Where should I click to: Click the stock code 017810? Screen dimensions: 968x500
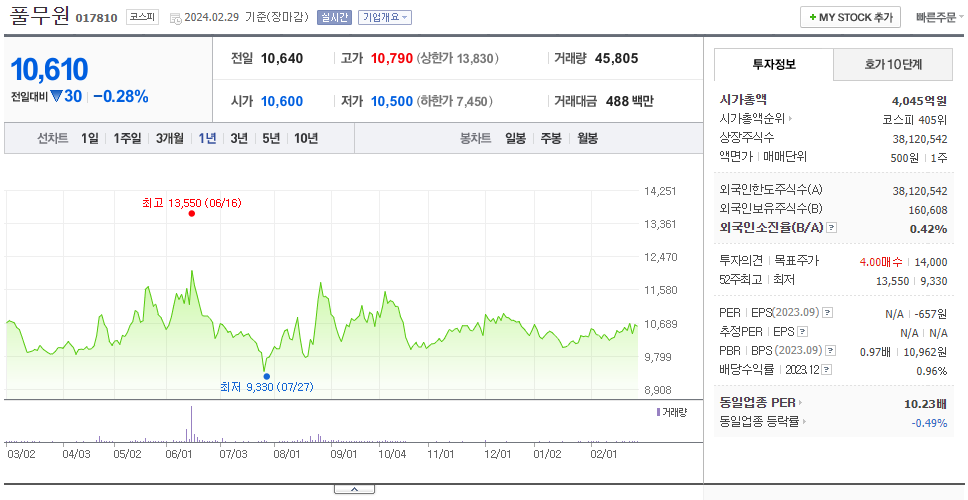tap(96, 18)
